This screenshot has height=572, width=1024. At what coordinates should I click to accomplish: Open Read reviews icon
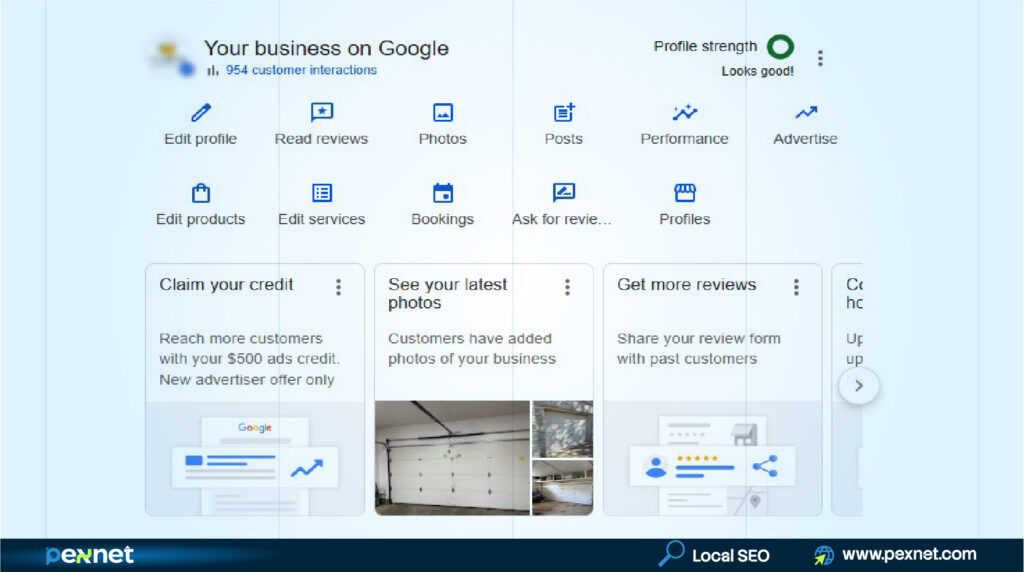[x=322, y=112]
